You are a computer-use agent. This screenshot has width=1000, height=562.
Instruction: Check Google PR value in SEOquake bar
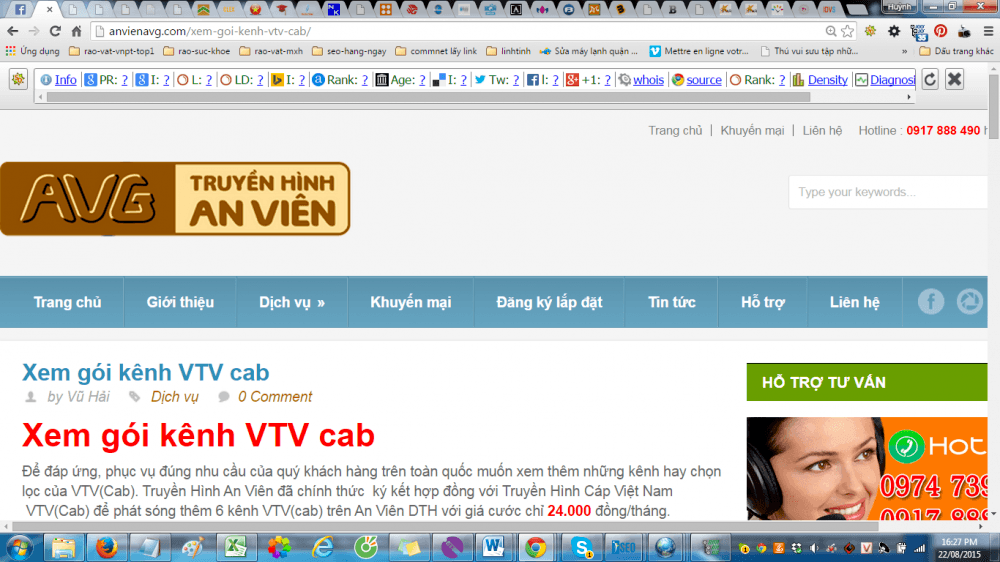point(124,80)
